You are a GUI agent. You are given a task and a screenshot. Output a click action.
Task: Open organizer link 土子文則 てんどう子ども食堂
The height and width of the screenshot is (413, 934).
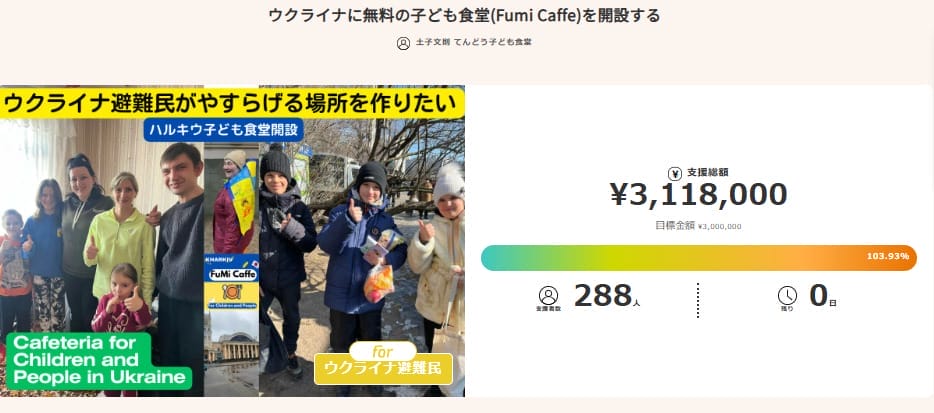pyautogui.click(x=473, y=43)
